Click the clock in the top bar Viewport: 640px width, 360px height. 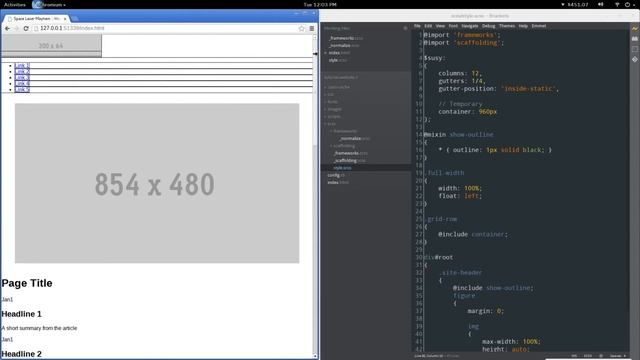[x=320, y=4]
